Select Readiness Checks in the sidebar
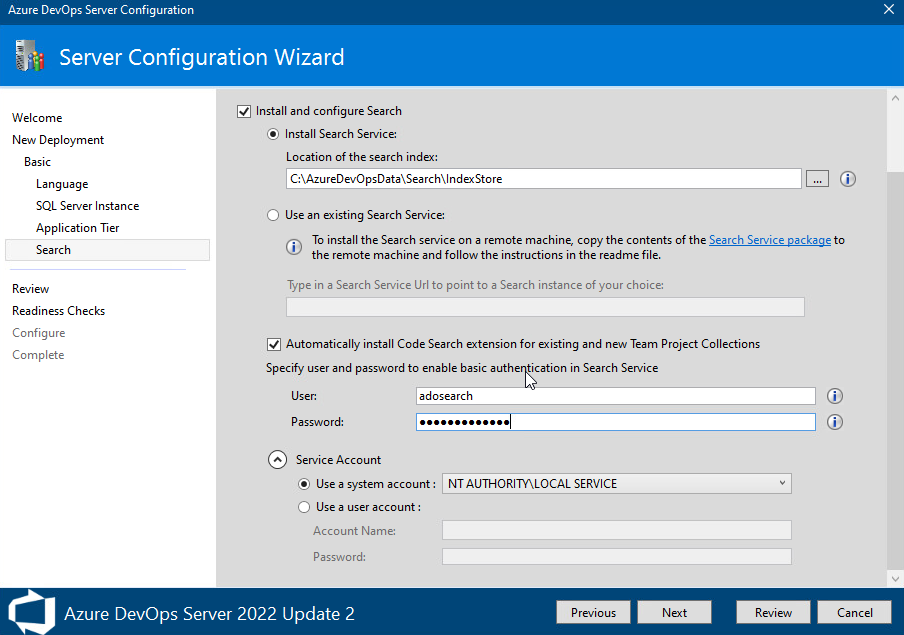 (58, 310)
